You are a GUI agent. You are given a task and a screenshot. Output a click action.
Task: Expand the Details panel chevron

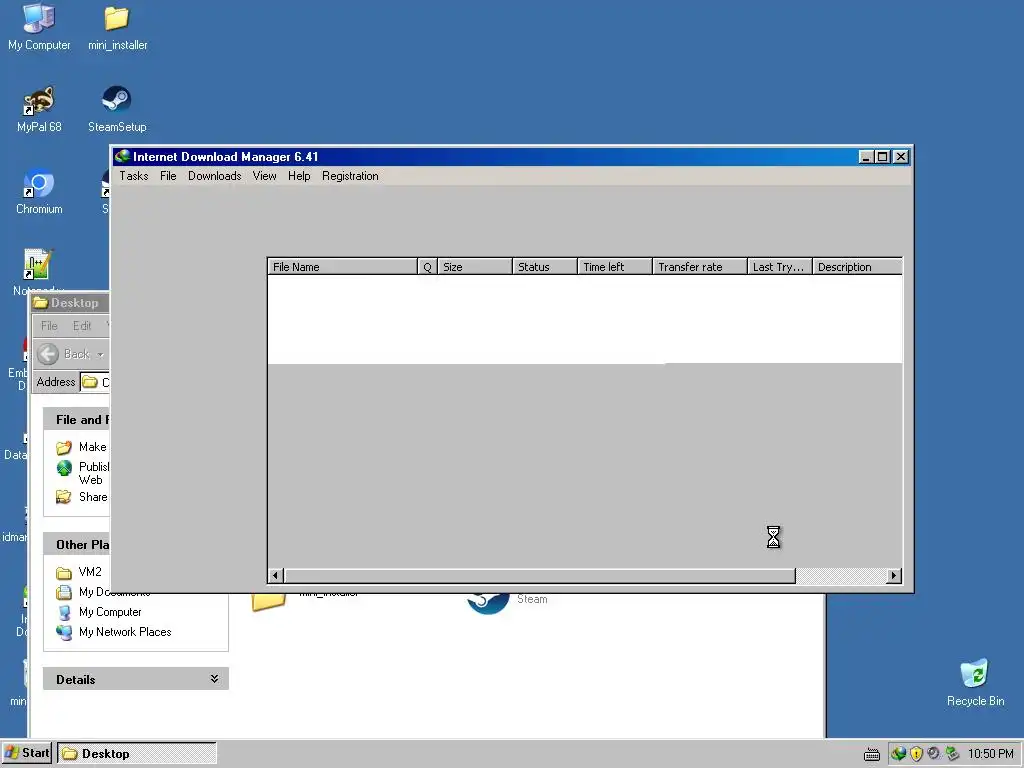(214, 679)
